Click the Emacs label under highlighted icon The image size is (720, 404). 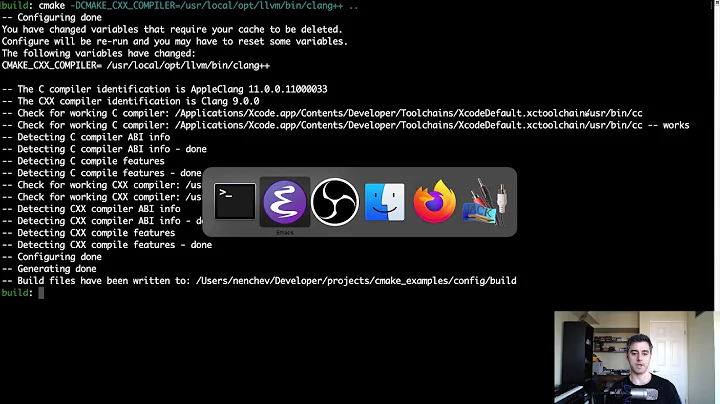tap(284, 231)
